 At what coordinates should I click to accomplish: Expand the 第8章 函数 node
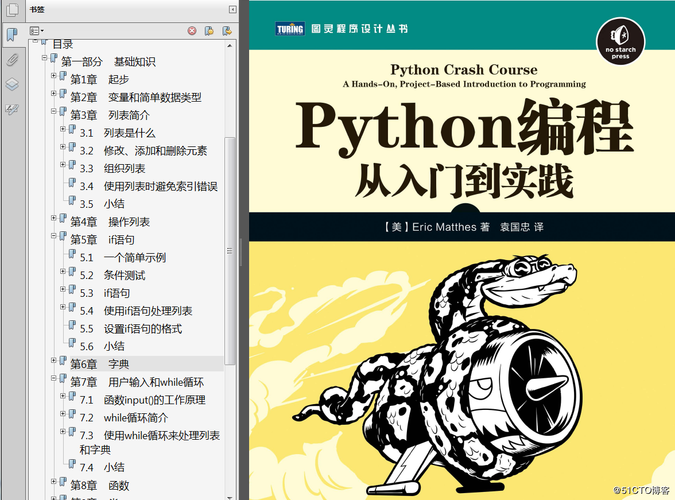(54, 481)
